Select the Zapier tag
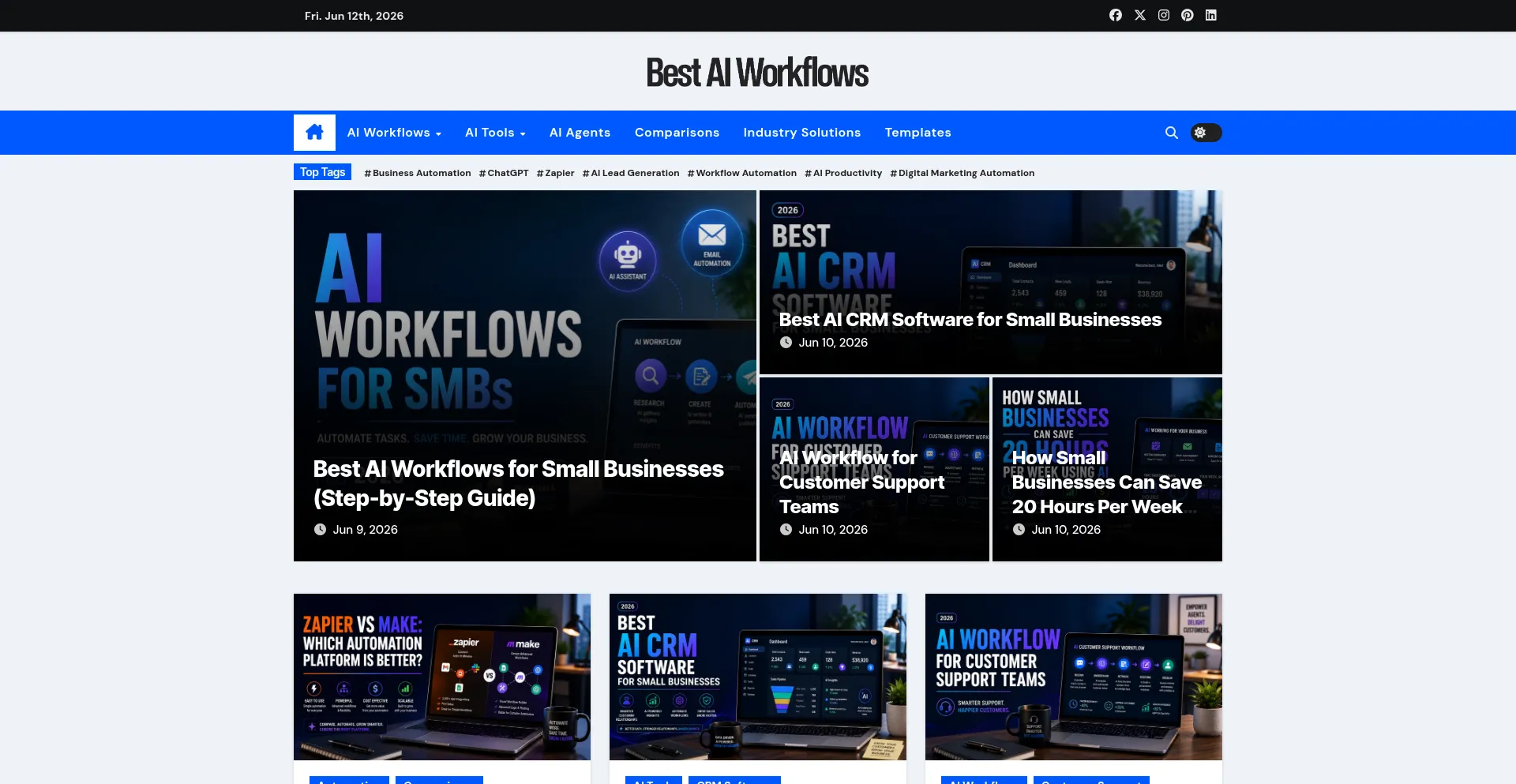 pos(555,173)
